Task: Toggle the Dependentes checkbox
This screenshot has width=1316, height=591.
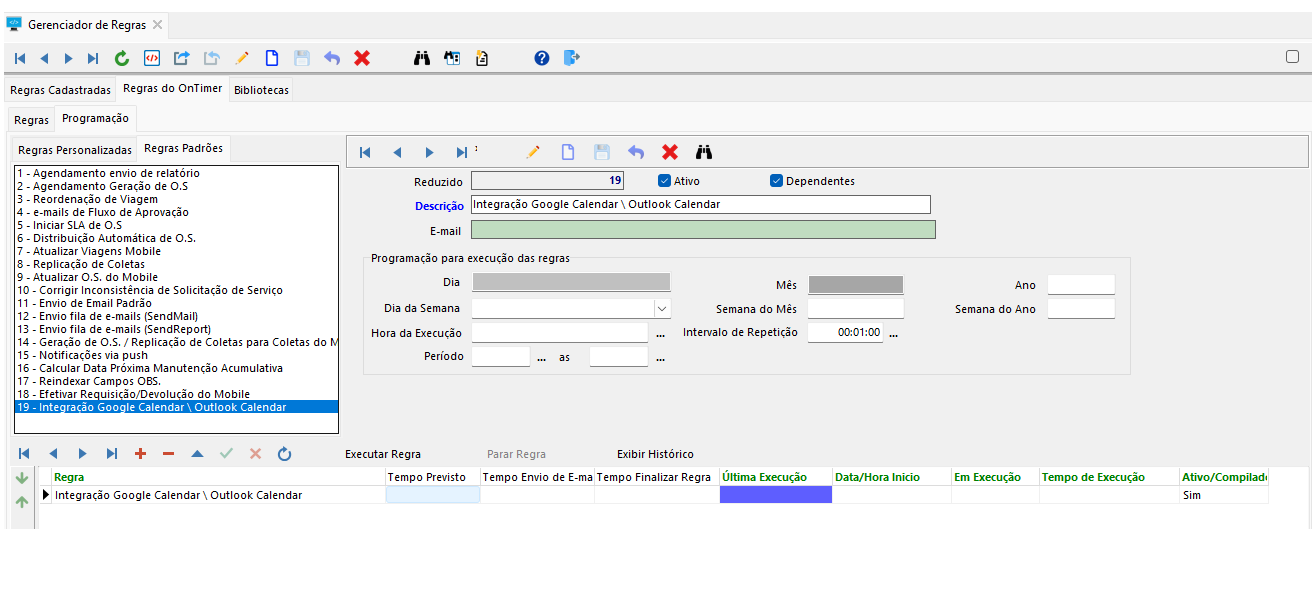Action: click(x=776, y=181)
